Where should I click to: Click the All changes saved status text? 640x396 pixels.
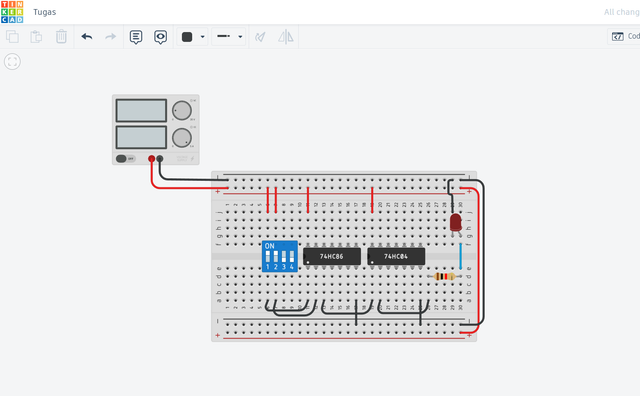click(622, 12)
